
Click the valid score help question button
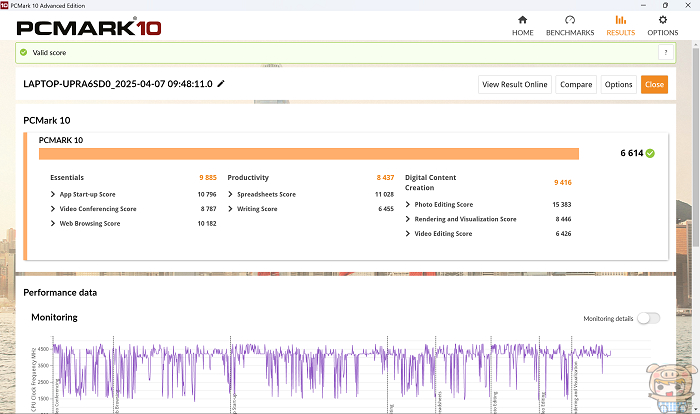point(665,52)
